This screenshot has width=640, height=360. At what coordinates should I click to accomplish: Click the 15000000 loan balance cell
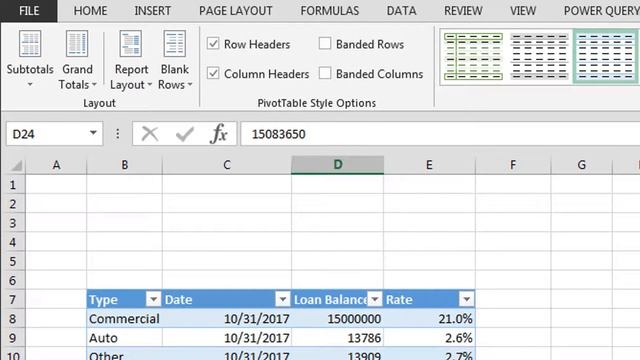tap(338, 318)
